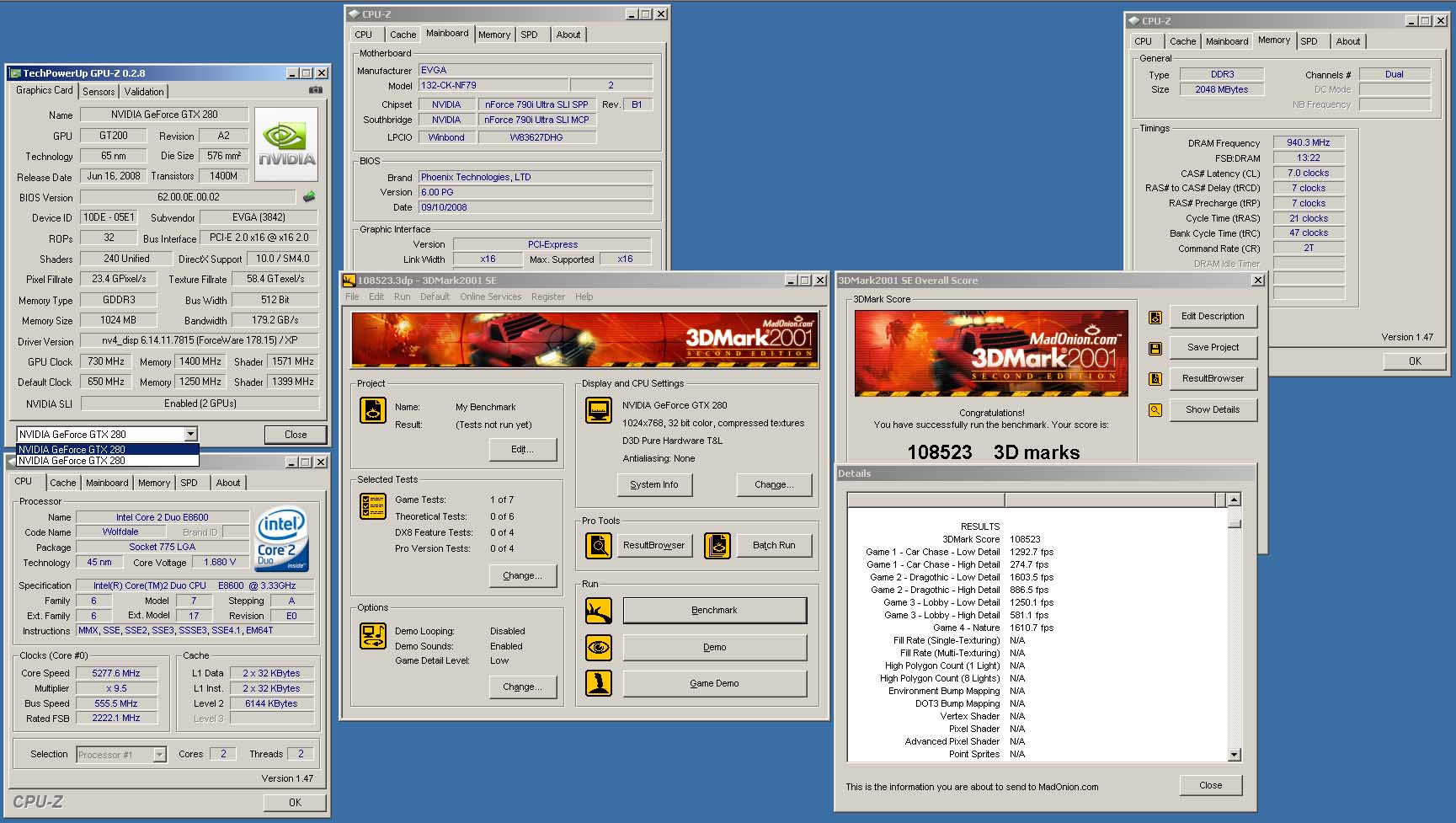
Task: Click the Demo button in Run section
Action: (x=714, y=647)
